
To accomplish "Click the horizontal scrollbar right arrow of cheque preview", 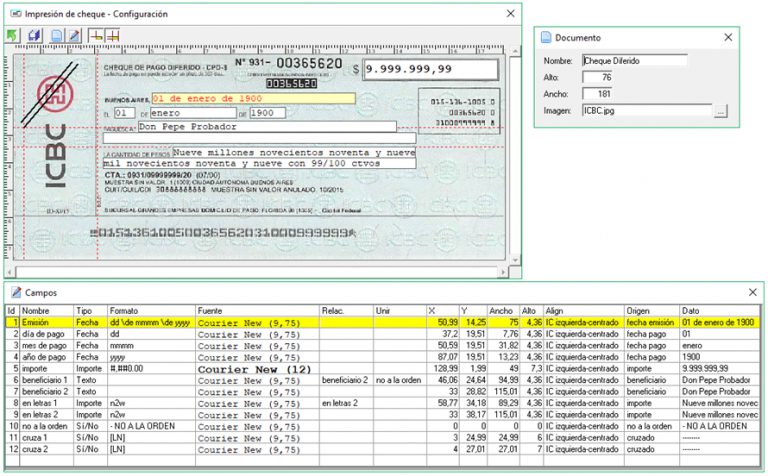I will [503, 272].
